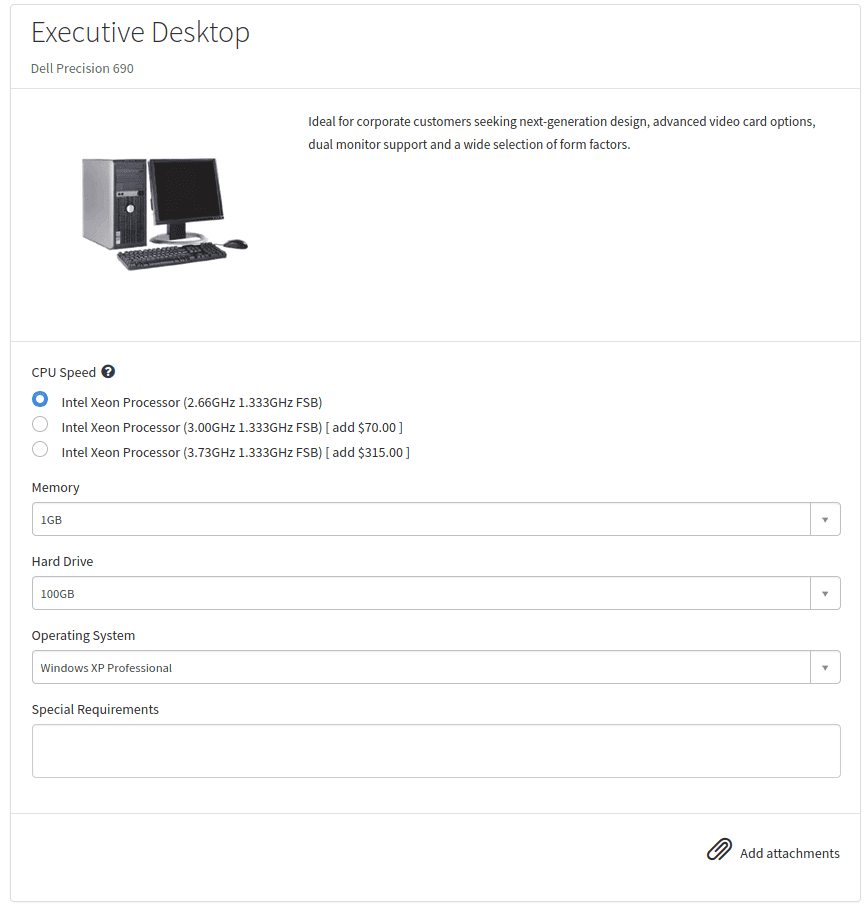Click the Hard Drive dropdown arrow
The width and height of the screenshot is (866, 910).
pyautogui.click(x=825, y=593)
